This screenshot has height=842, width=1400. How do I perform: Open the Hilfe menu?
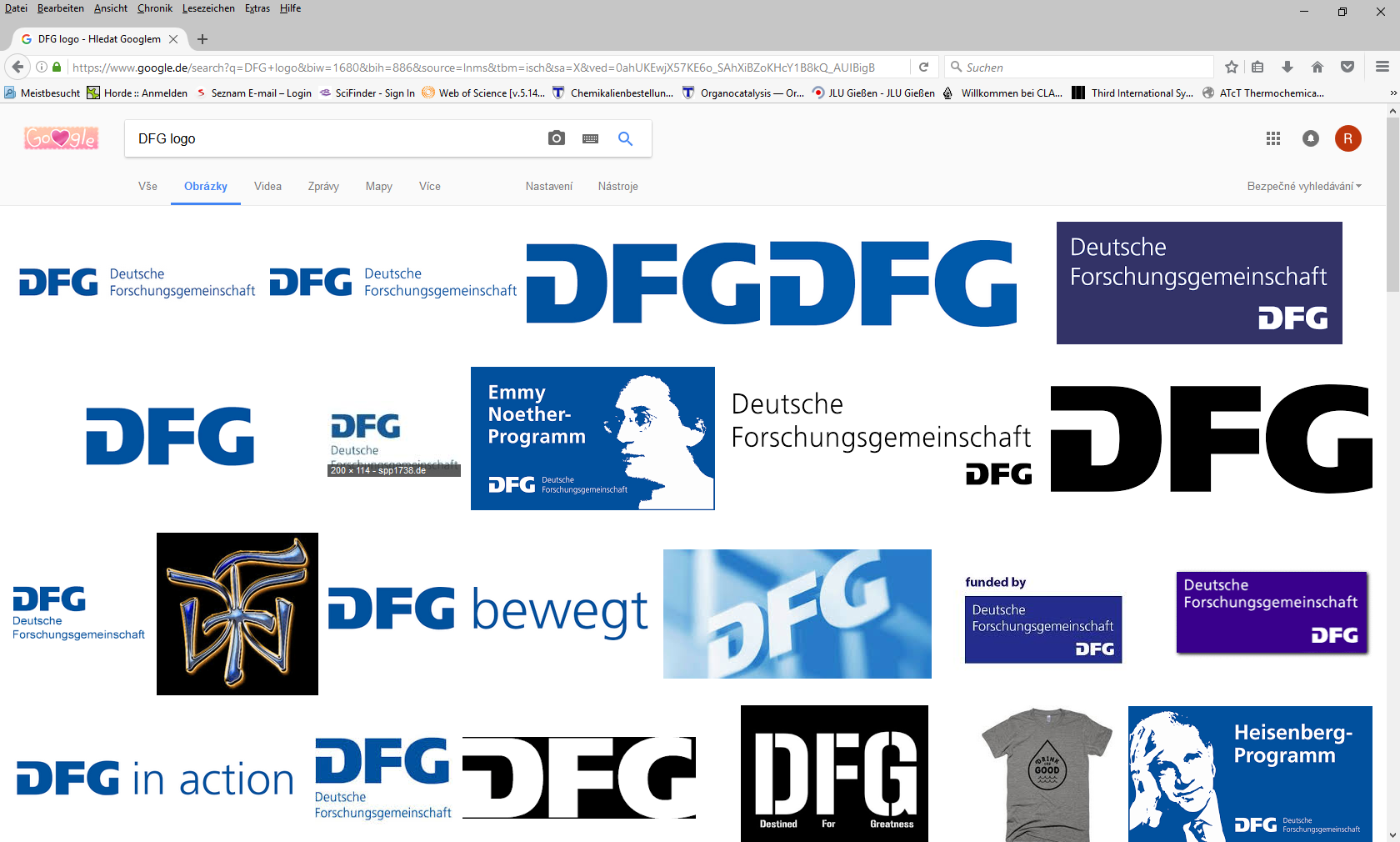tap(290, 8)
